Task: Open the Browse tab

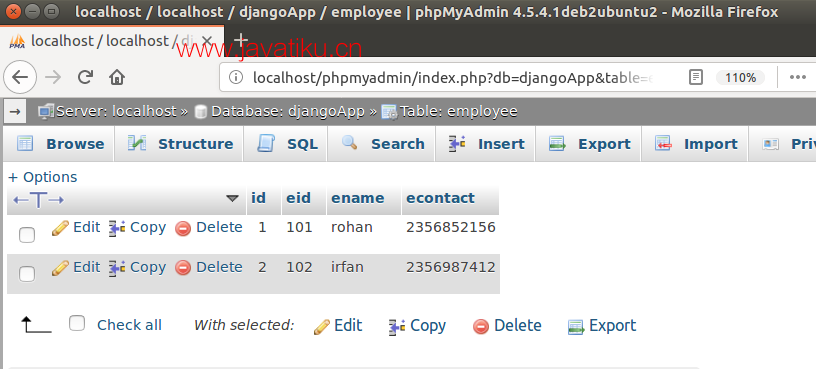Action: coord(60,144)
